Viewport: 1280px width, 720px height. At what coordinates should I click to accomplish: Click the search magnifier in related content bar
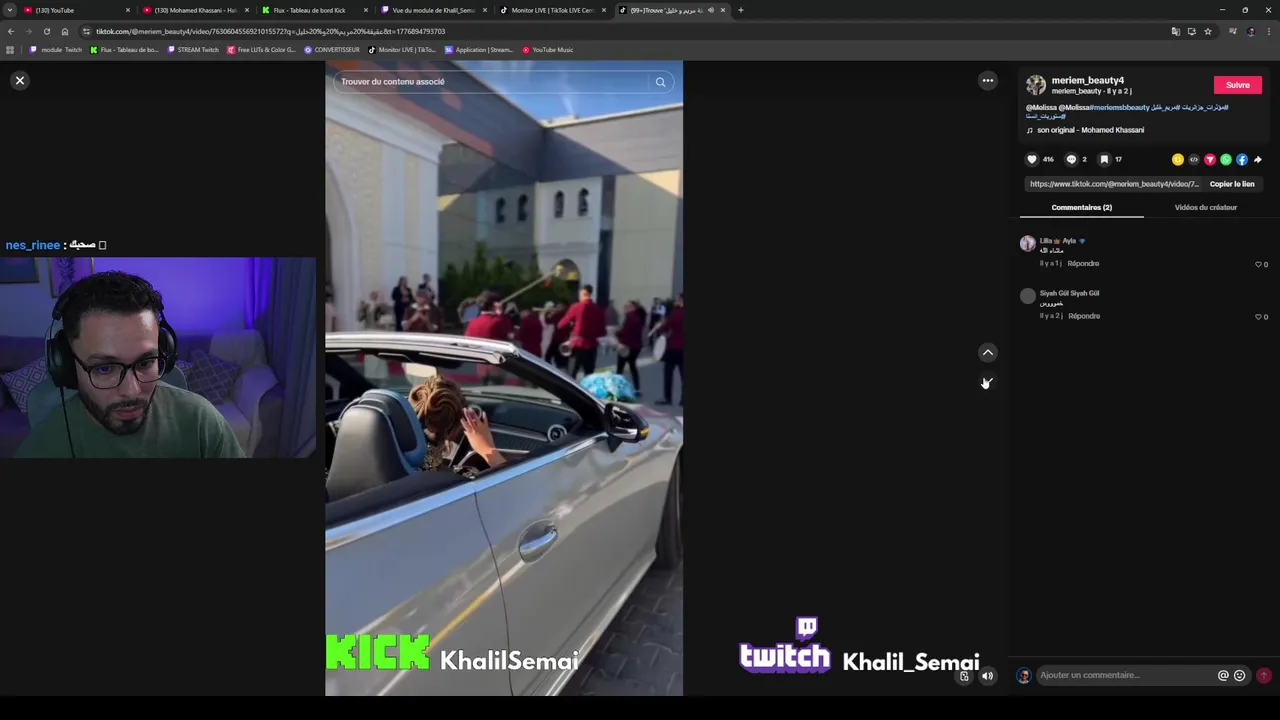coord(660,82)
